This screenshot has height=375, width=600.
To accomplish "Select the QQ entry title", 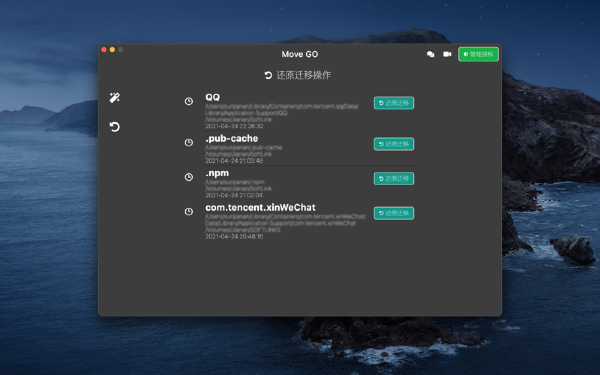I will pyautogui.click(x=212, y=97).
